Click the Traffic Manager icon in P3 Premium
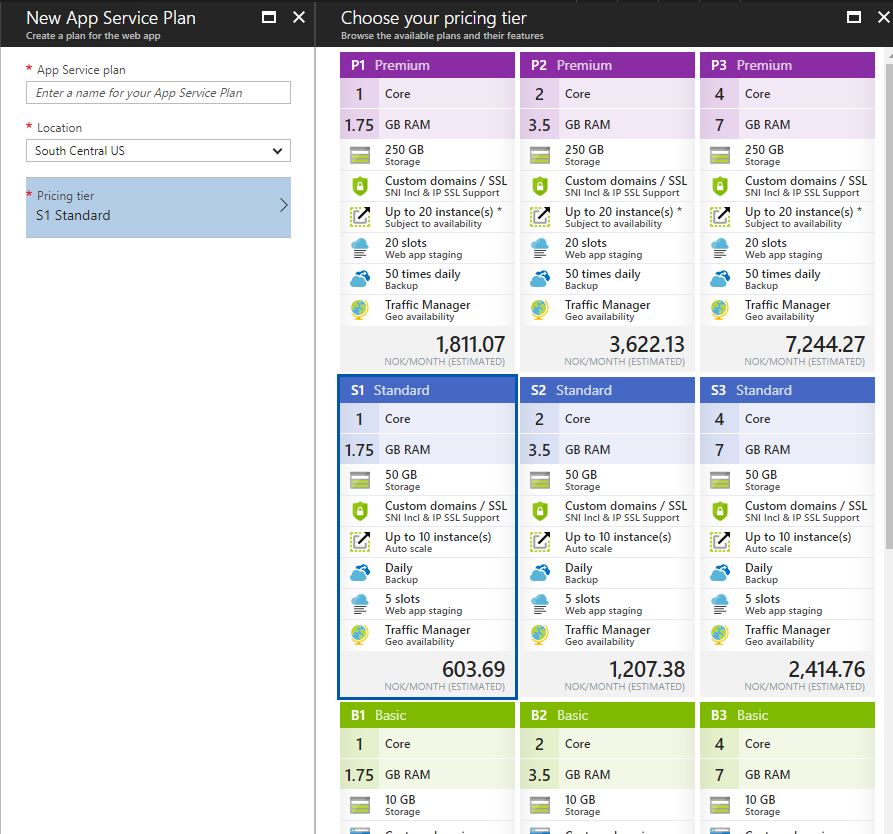The width and height of the screenshot is (893, 834). (x=720, y=310)
